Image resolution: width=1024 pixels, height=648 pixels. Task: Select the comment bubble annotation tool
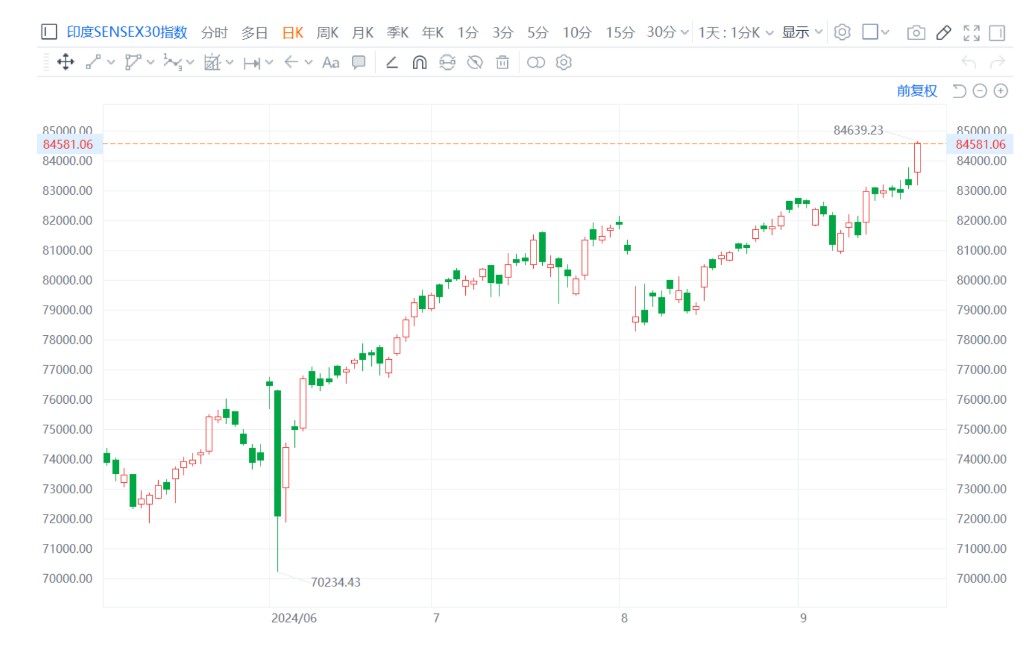click(359, 62)
